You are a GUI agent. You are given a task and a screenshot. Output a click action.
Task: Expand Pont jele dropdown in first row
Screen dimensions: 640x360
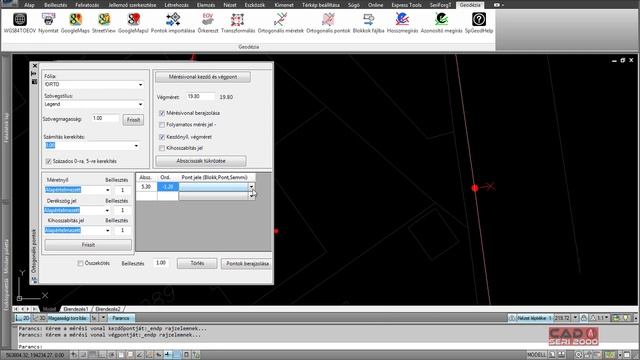click(251, 187)
